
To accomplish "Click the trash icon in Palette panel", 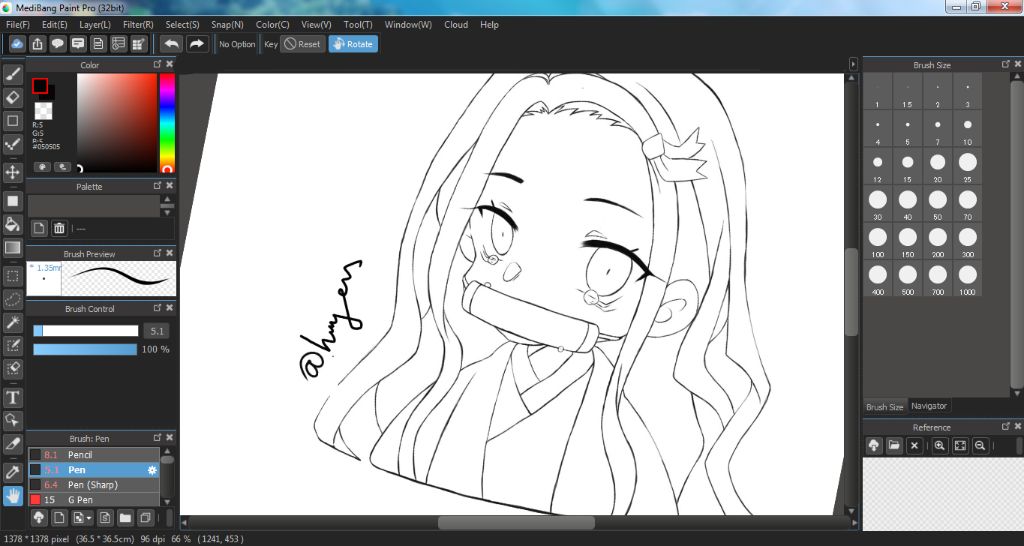I will tap(59, 228).
